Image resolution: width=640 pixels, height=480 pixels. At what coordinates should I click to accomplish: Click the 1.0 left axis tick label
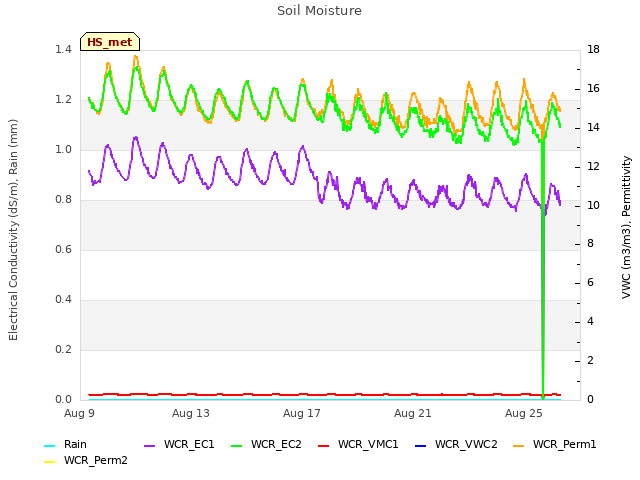point(63,149)
